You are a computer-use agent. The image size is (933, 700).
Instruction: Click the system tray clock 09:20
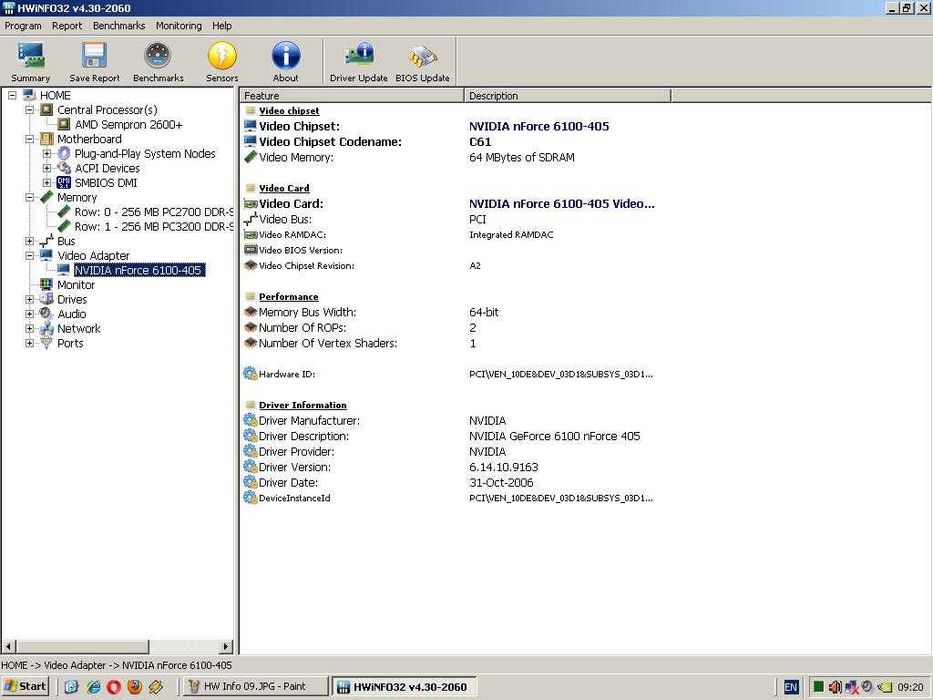point(910,687)
